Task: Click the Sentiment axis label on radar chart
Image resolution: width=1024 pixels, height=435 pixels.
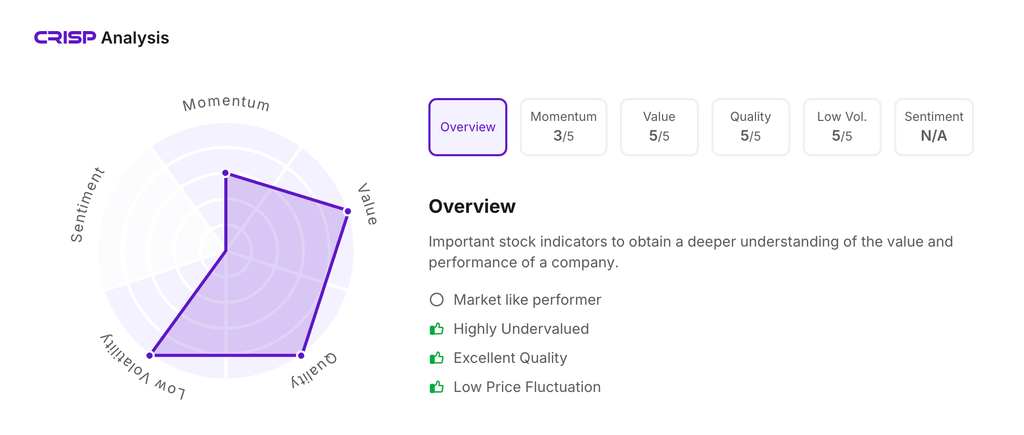Action: (87, 205)
